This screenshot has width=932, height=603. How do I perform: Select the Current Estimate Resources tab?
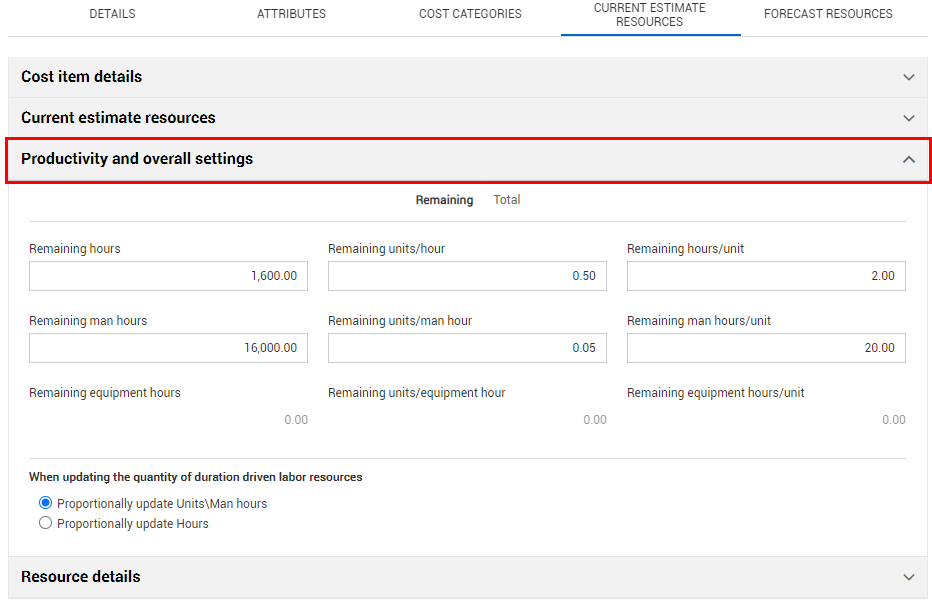(x=649, y=15)
